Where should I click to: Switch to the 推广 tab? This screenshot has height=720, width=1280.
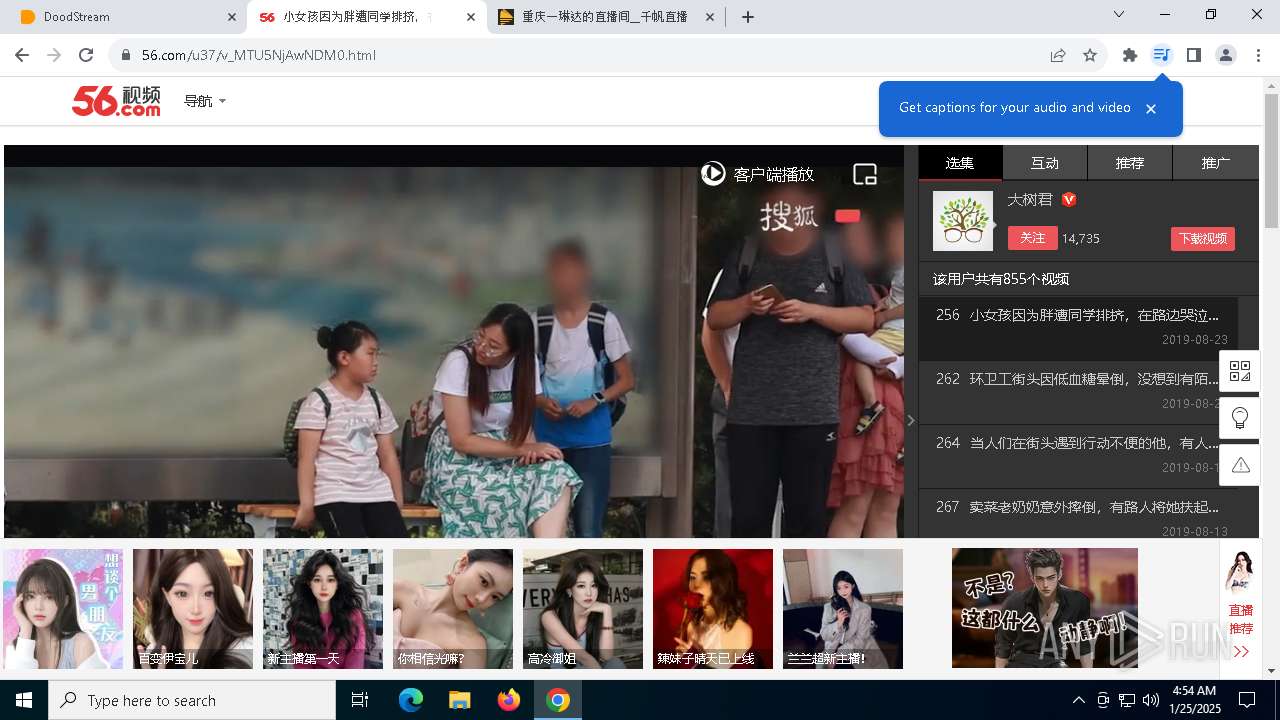coord(1216,162)
